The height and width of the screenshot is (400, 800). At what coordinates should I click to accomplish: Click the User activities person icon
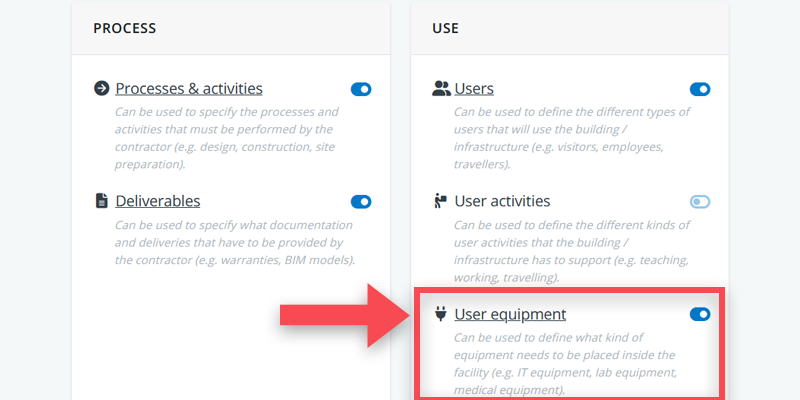(x=440, y=201)
